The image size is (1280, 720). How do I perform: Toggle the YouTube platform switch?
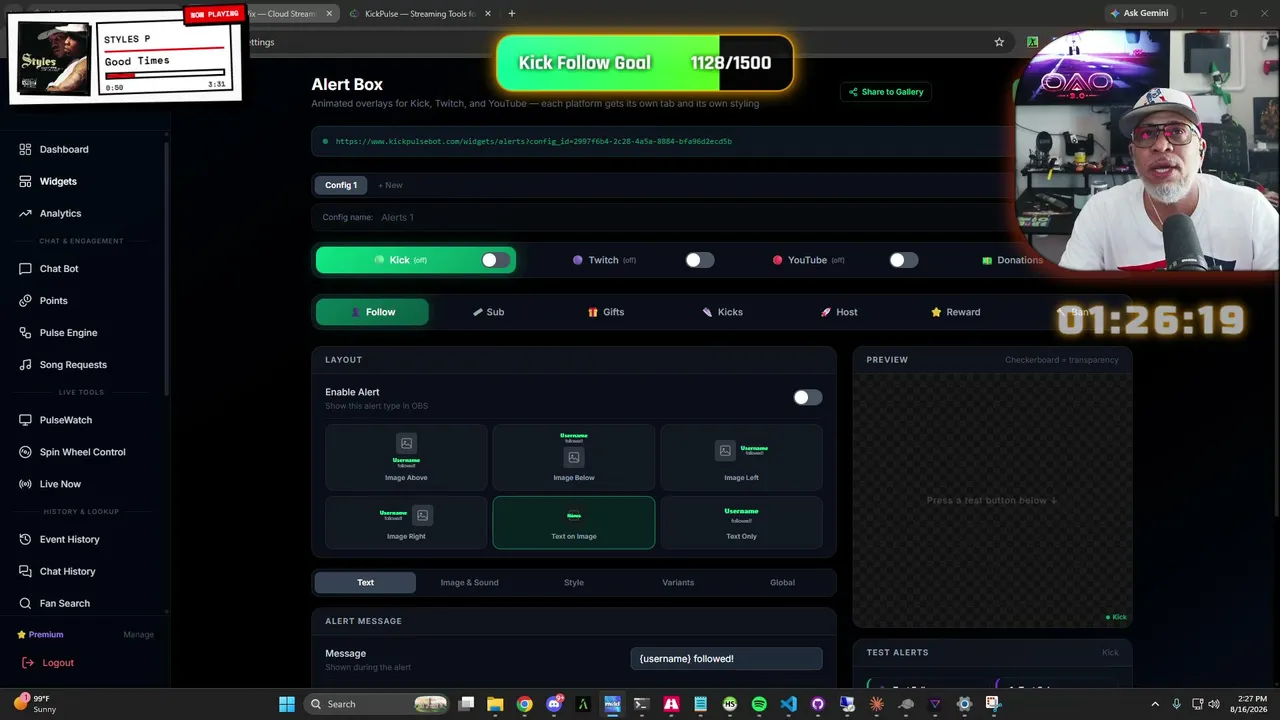click(904, 260)
